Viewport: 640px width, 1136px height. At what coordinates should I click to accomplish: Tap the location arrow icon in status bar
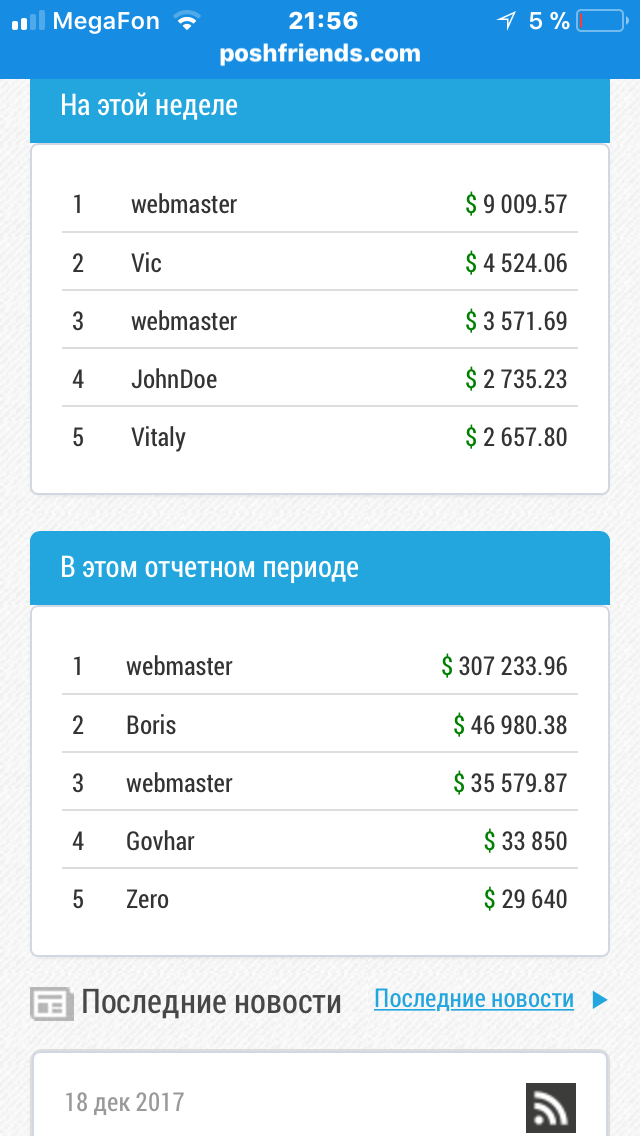pyautogui.click(x=507, y=21)
